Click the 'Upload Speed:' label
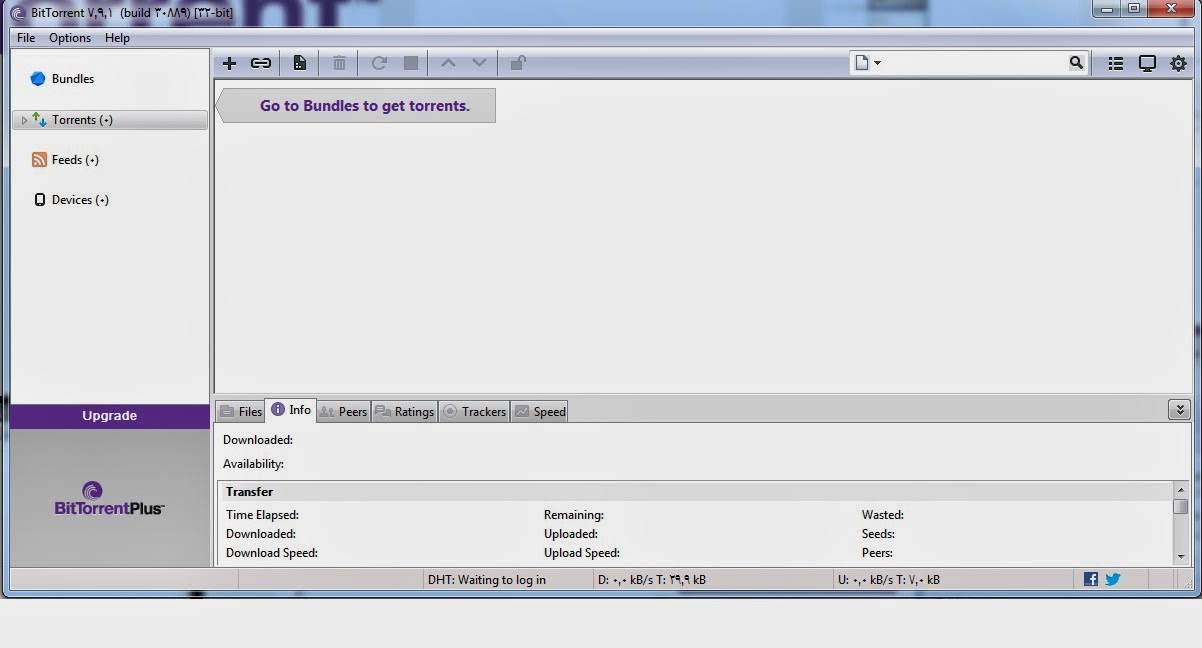This screenshot has height=648, width=1202. point(582,553)
